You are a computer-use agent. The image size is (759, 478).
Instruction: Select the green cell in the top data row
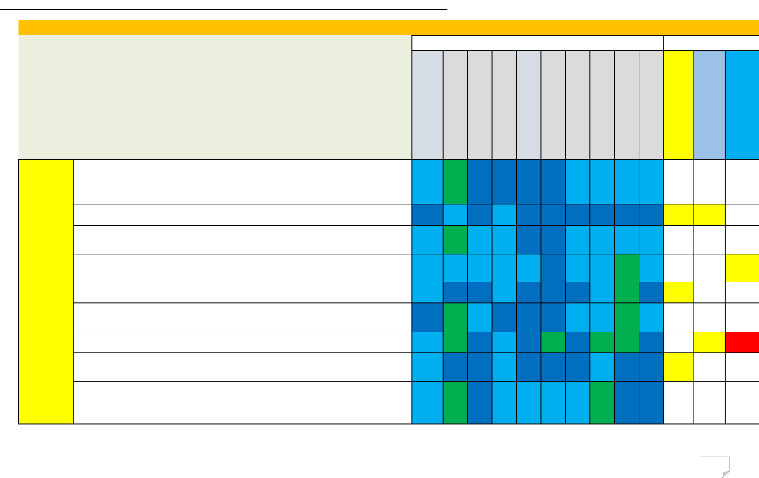[x=455, y=181]
